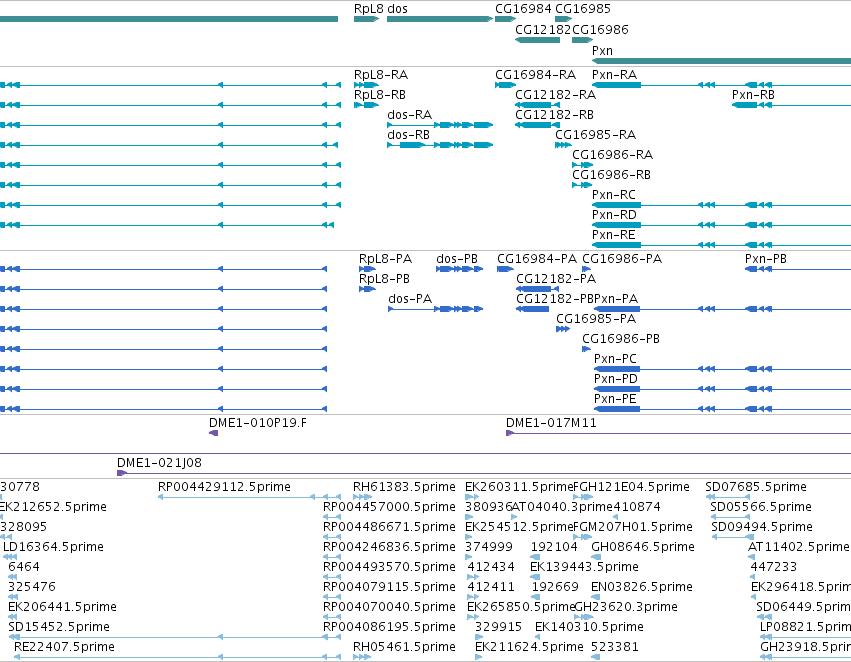Click the CG16985 gene label

(x=583, y=9)
